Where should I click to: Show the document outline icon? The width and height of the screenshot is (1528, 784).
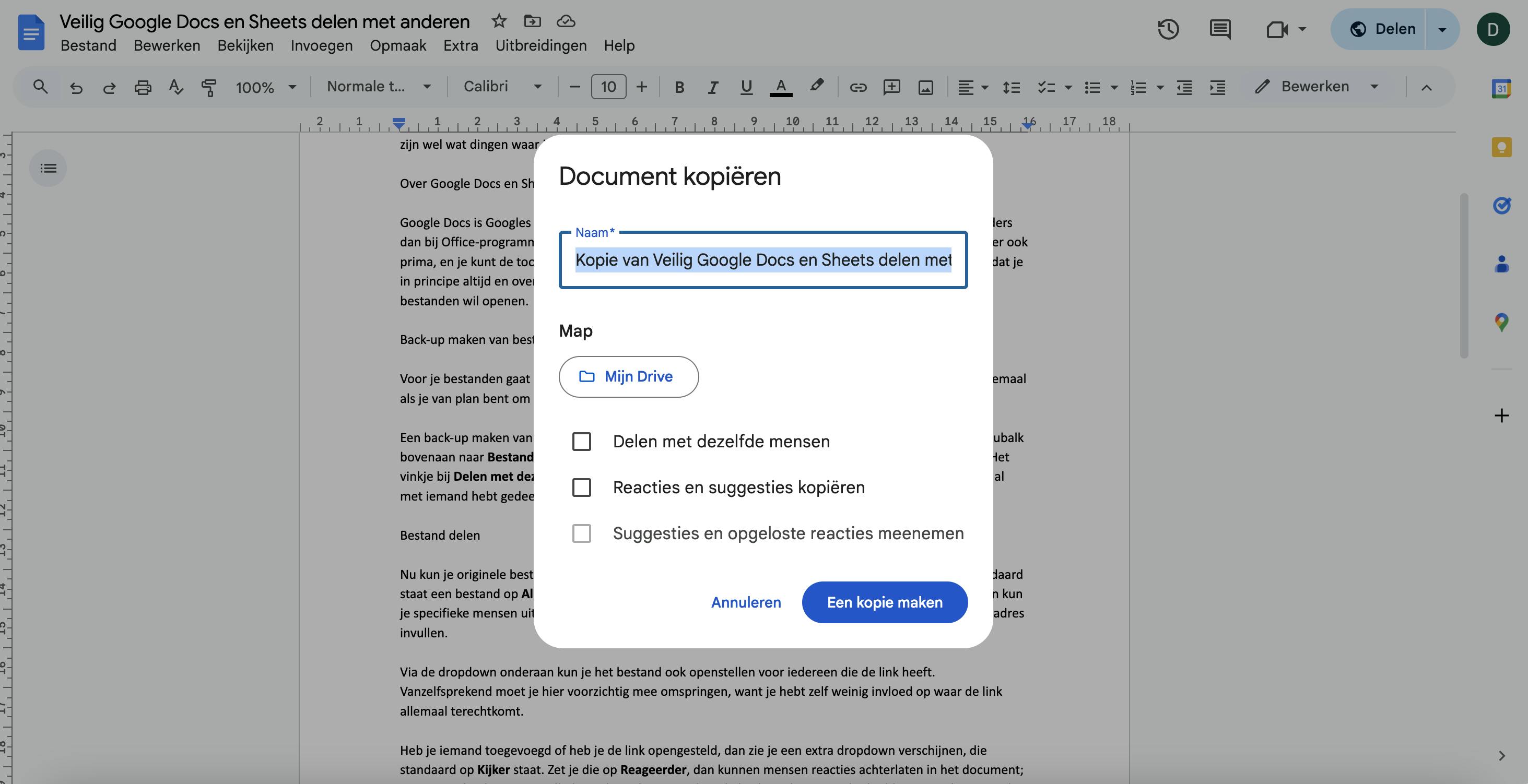tap(48, 169)
